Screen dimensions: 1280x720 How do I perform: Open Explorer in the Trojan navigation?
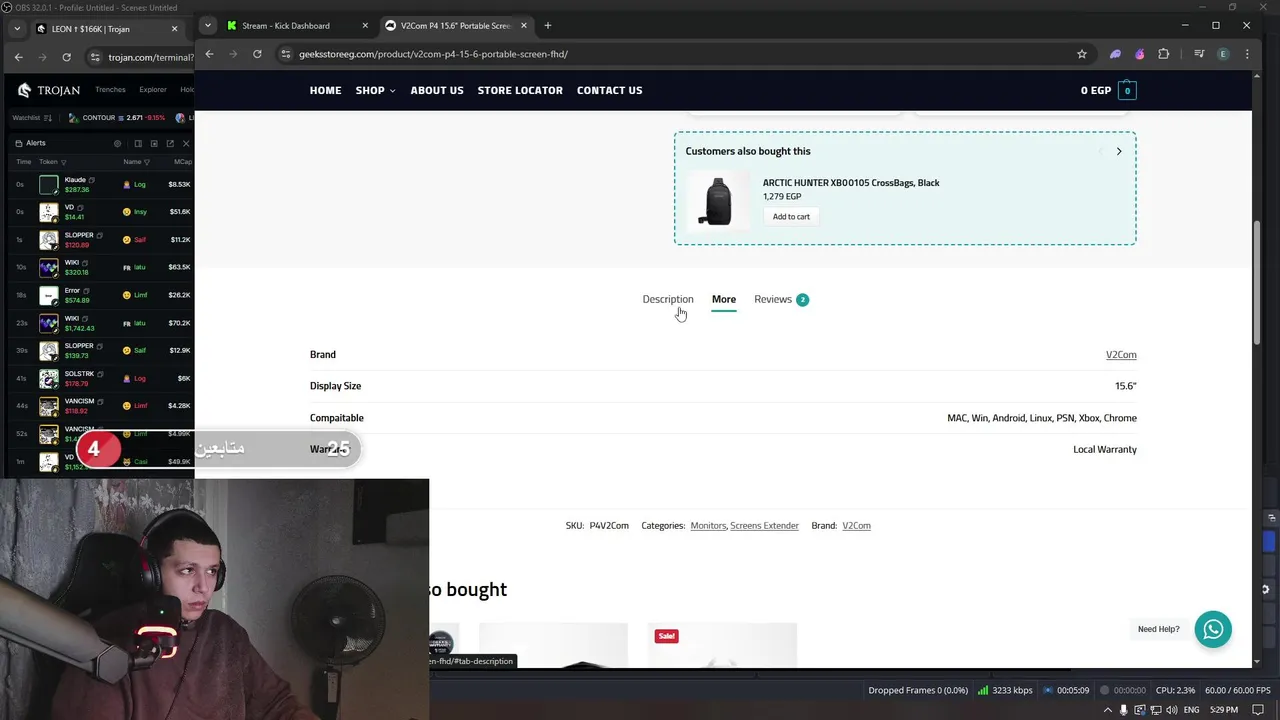point(153,90)
